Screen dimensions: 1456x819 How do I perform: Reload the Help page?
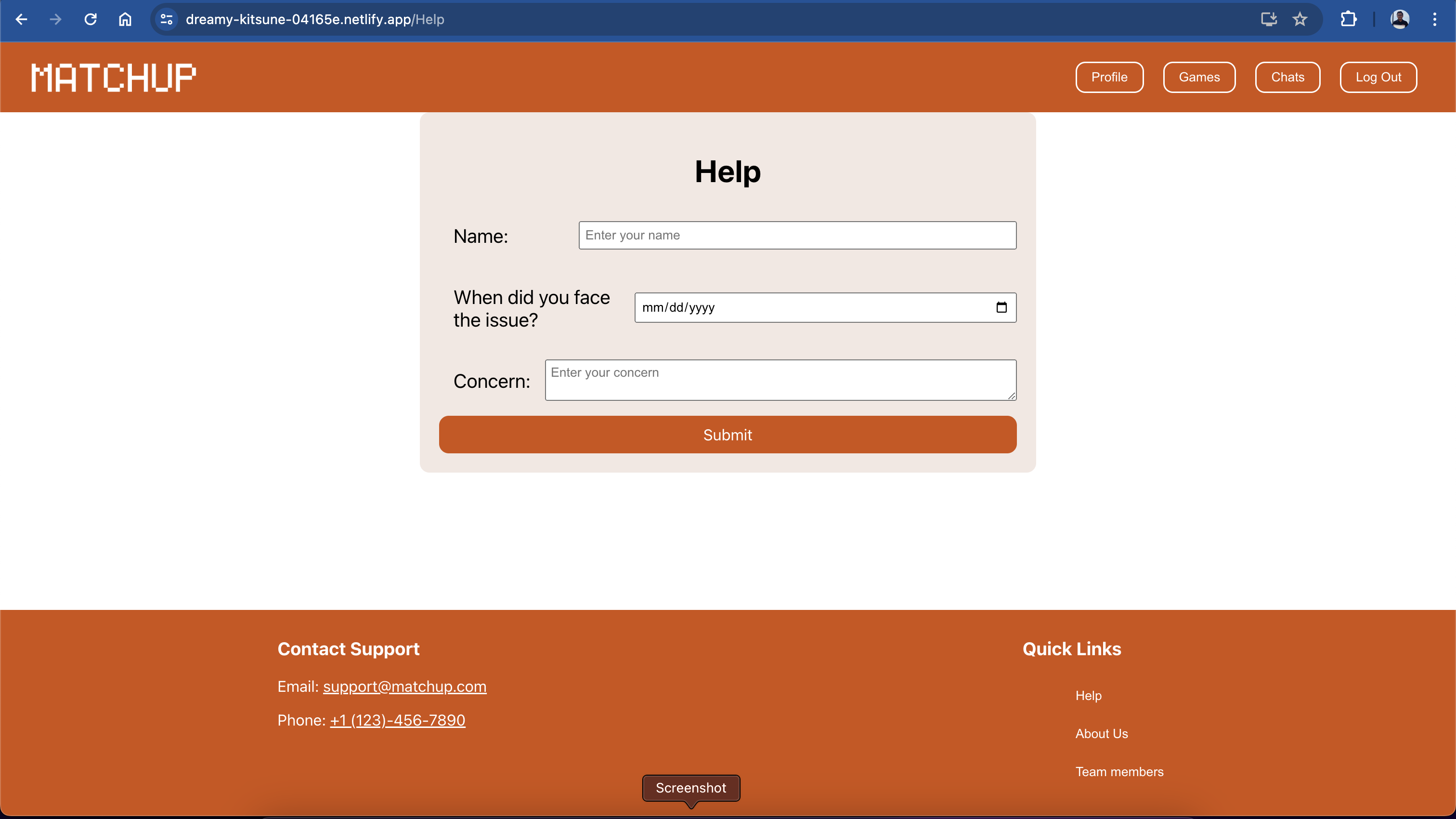coord(91,19)
